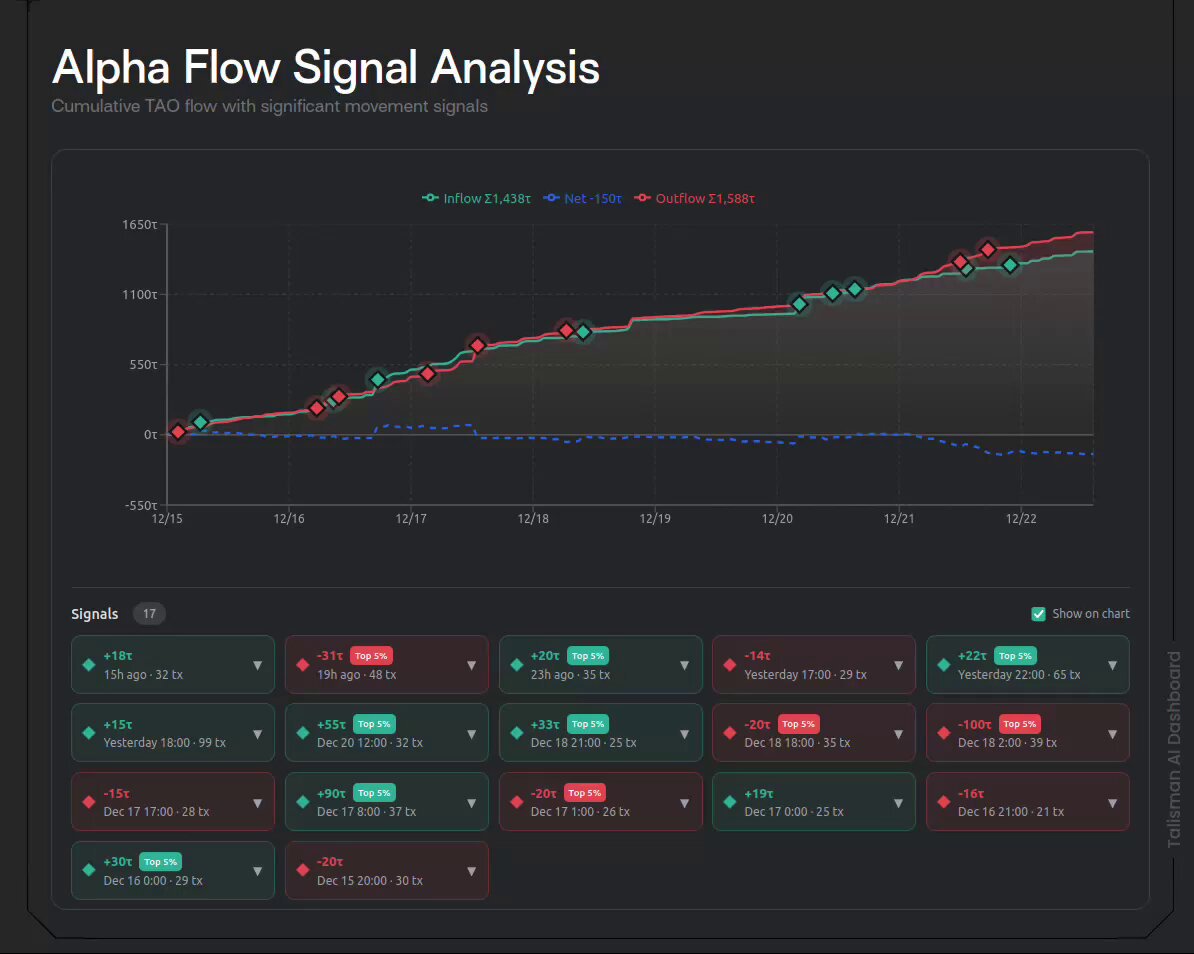Click the first red marker on the chart near 12/15

pos(178,432)
